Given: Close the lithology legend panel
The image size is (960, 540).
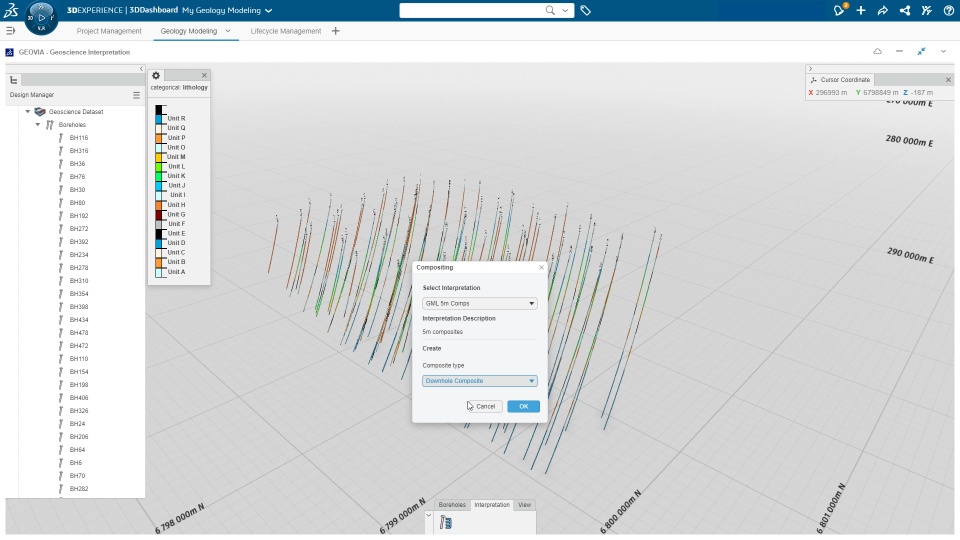Looking at the screenshot, I should (x=204, y=75).
